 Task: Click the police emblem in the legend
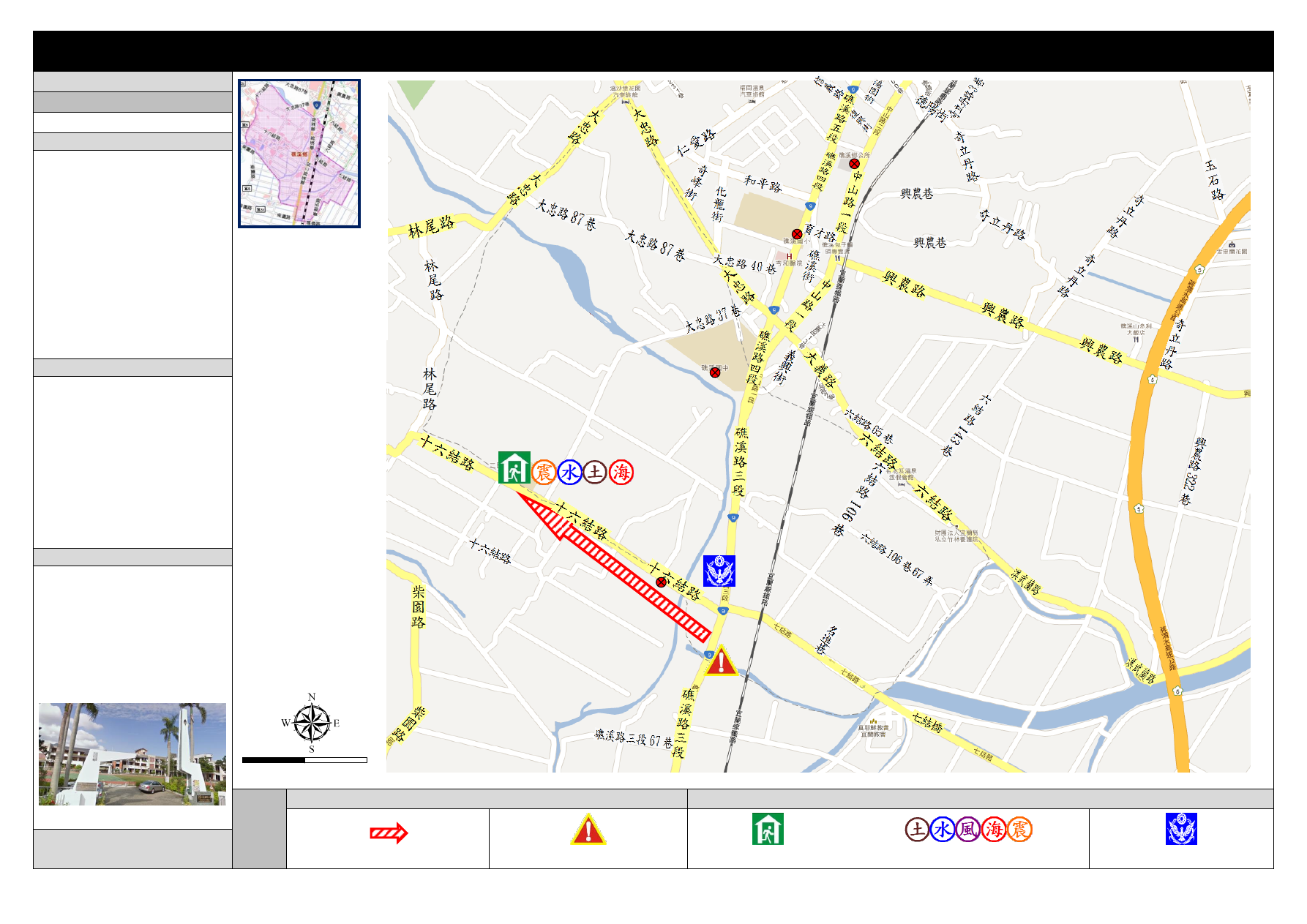(1181, 829)
